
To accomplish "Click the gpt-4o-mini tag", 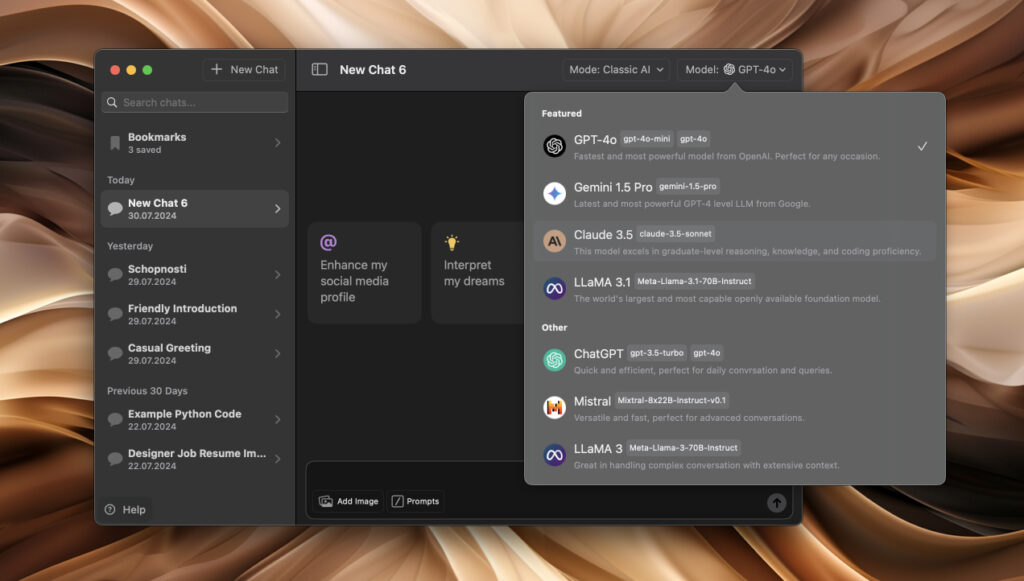I will tap(647, 139).
